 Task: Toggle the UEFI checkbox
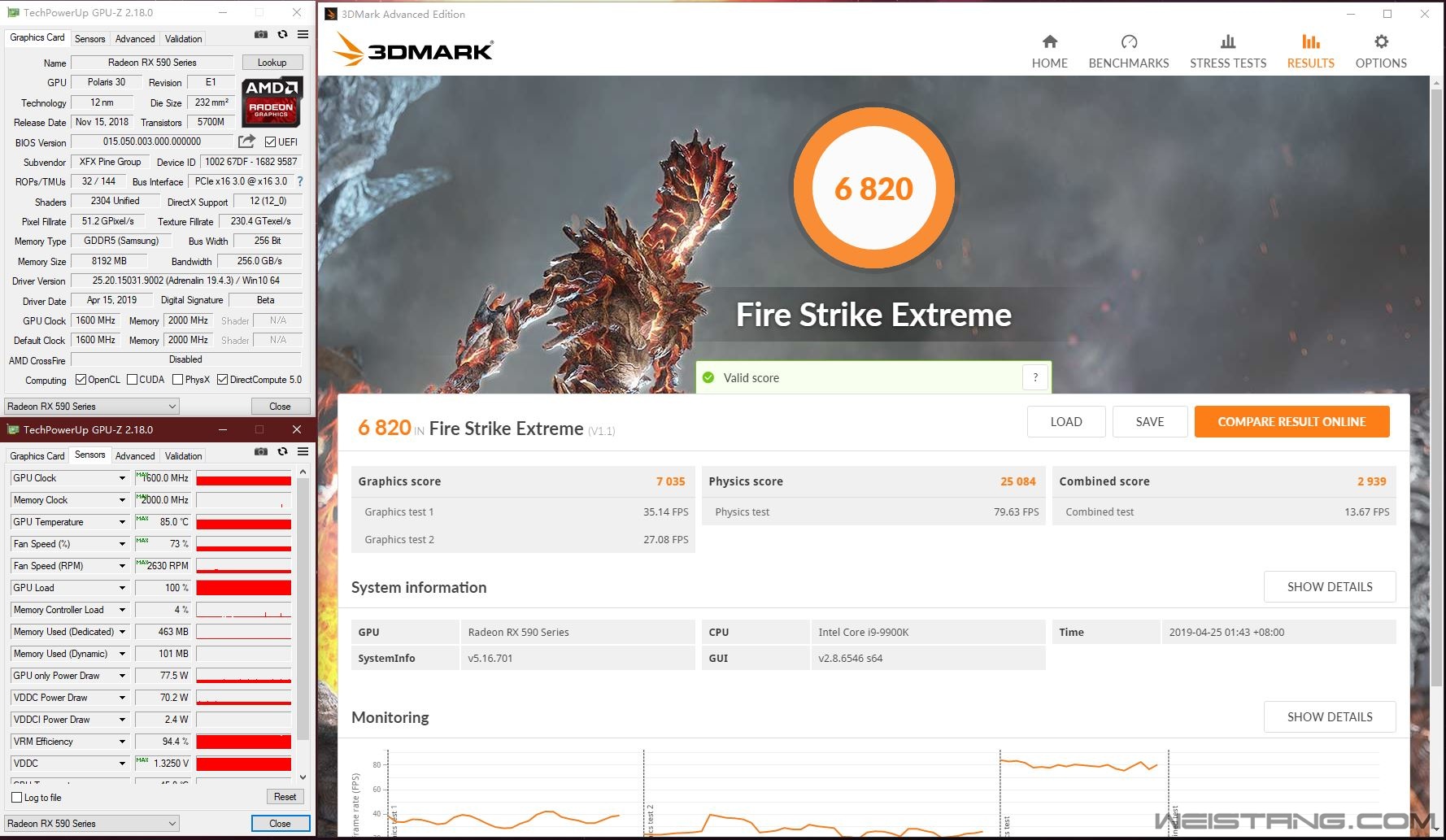click(x=271, y=141)
